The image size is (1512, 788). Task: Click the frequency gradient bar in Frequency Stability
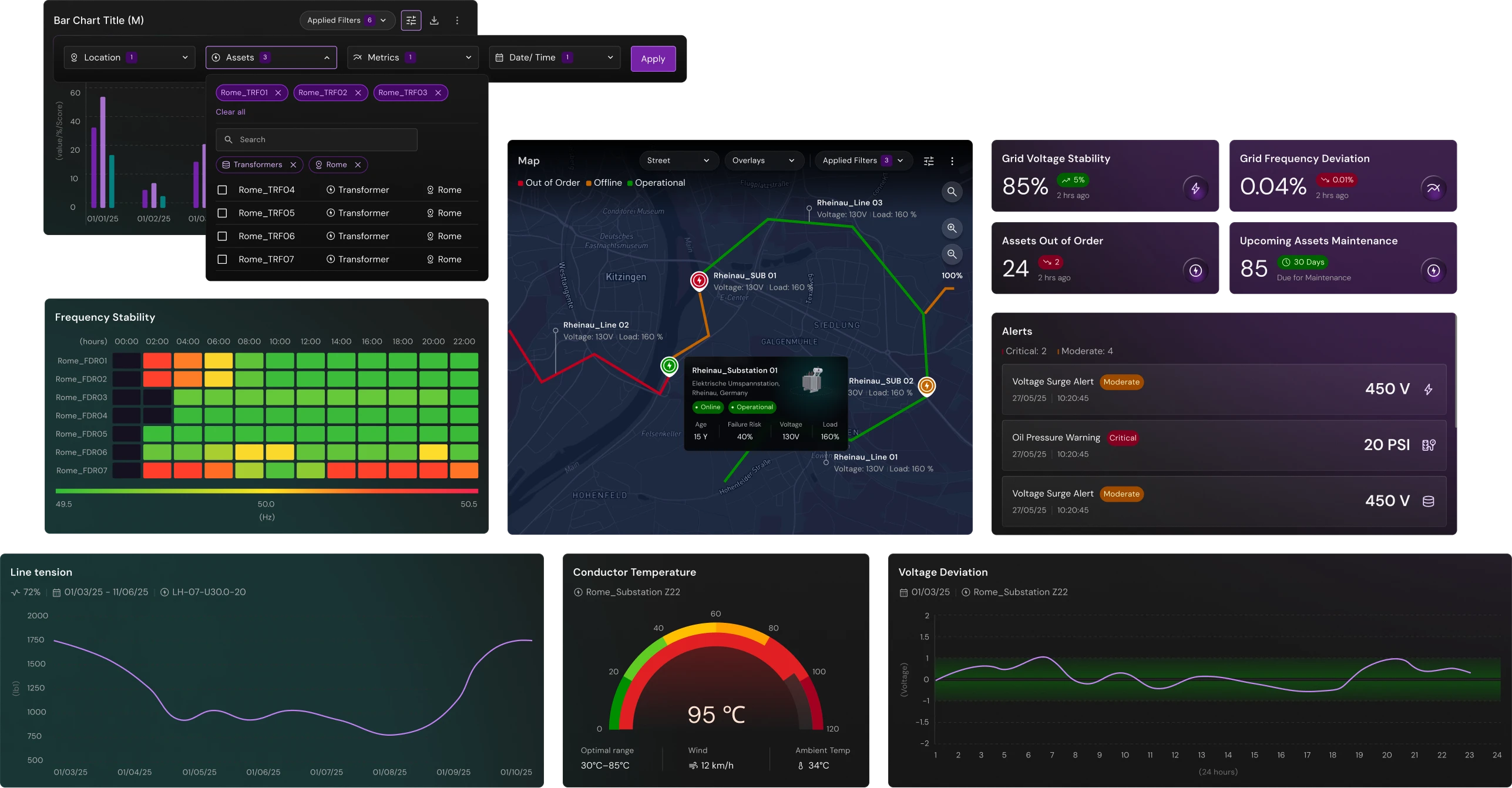click(x=266, y=491)
